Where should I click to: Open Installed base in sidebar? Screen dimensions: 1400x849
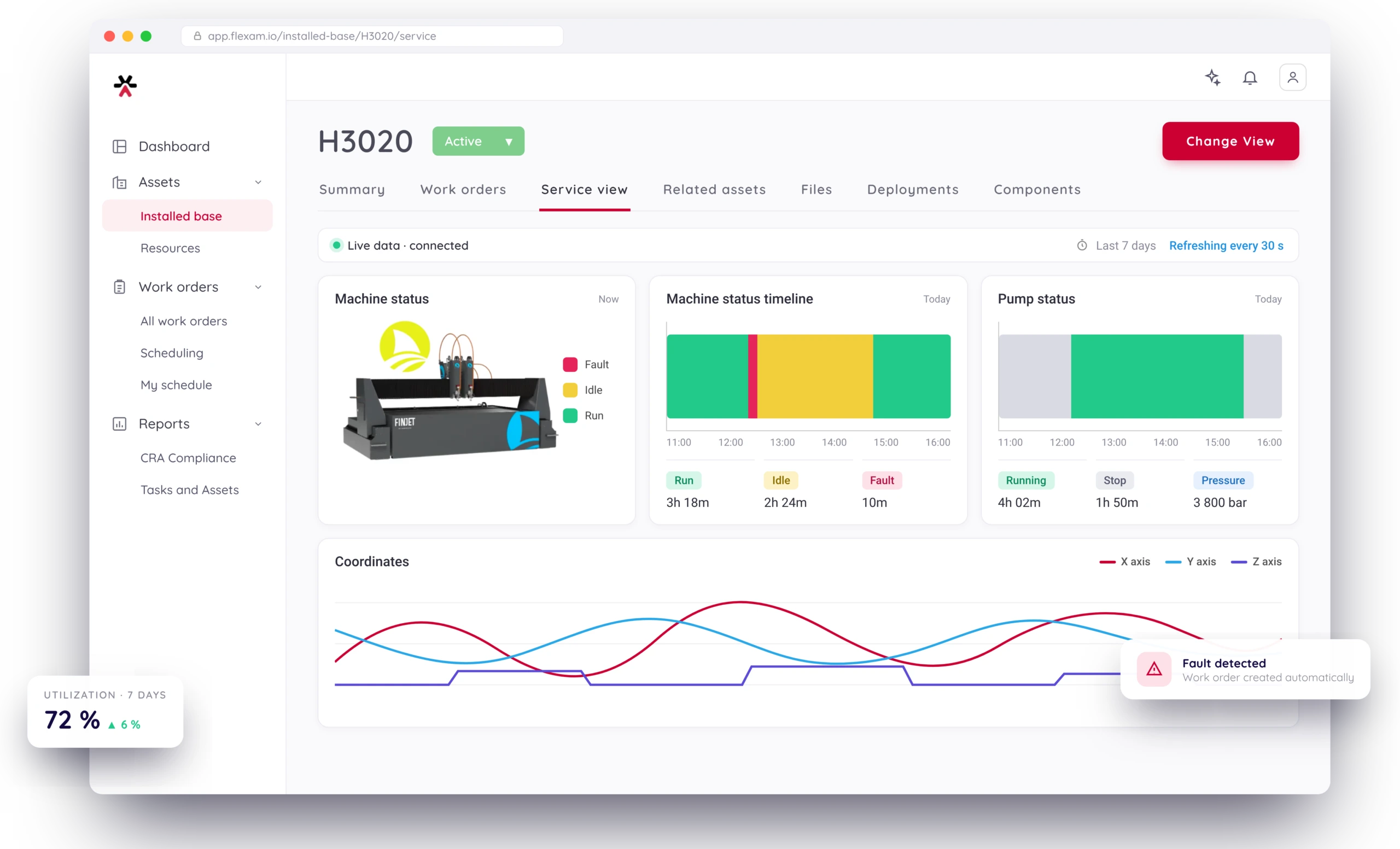click(188, 216)
